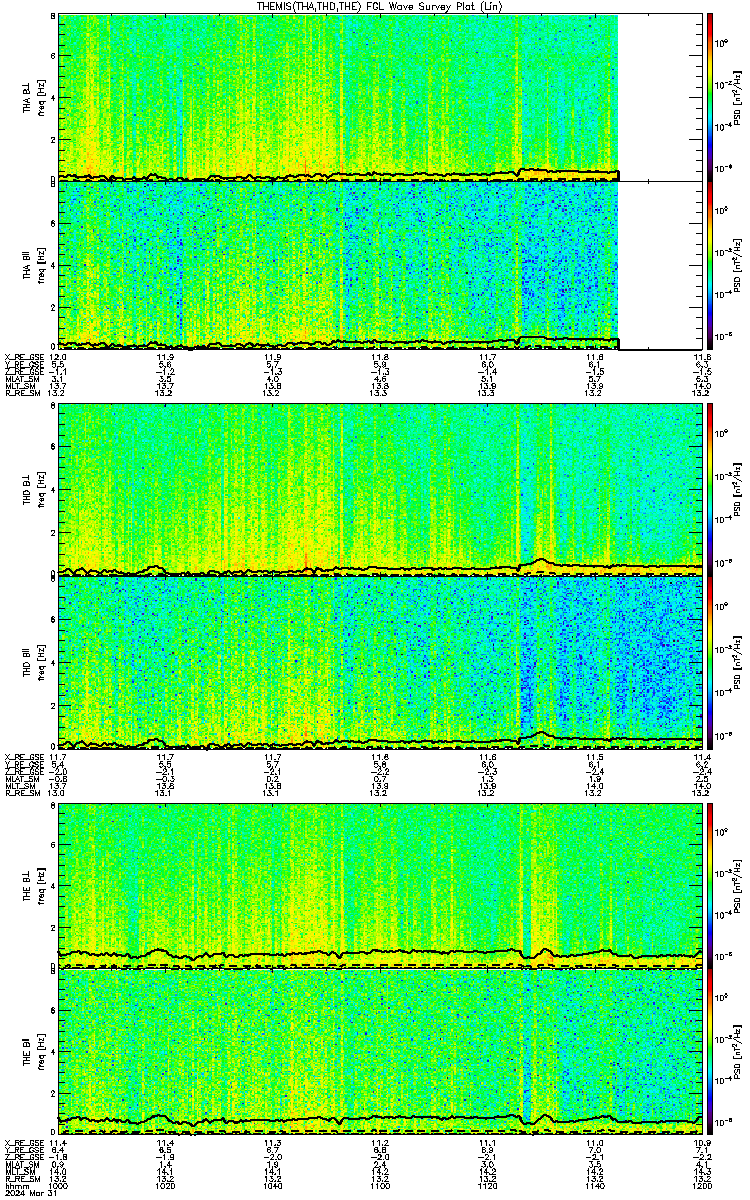Click the PSD color bar of THE B-parallel panel
The width and height of the screenshot is (750, 1200).
pos(709,1050)
